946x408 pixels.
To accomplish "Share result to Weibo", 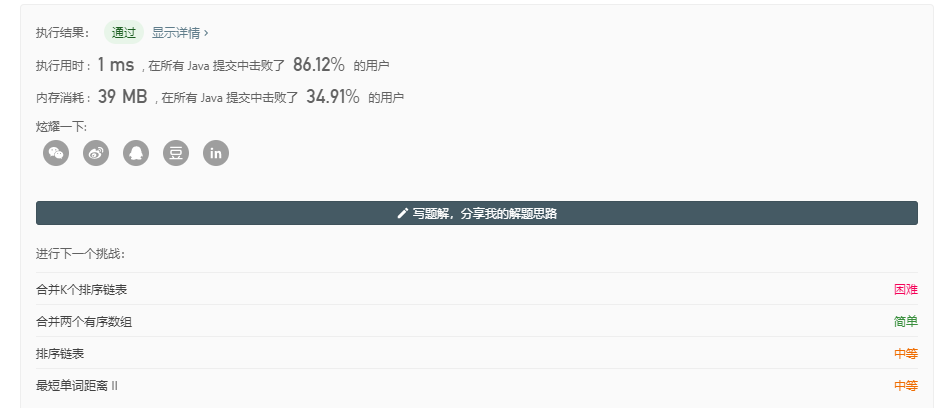I will pyautogui.click(x=96, y=153).
